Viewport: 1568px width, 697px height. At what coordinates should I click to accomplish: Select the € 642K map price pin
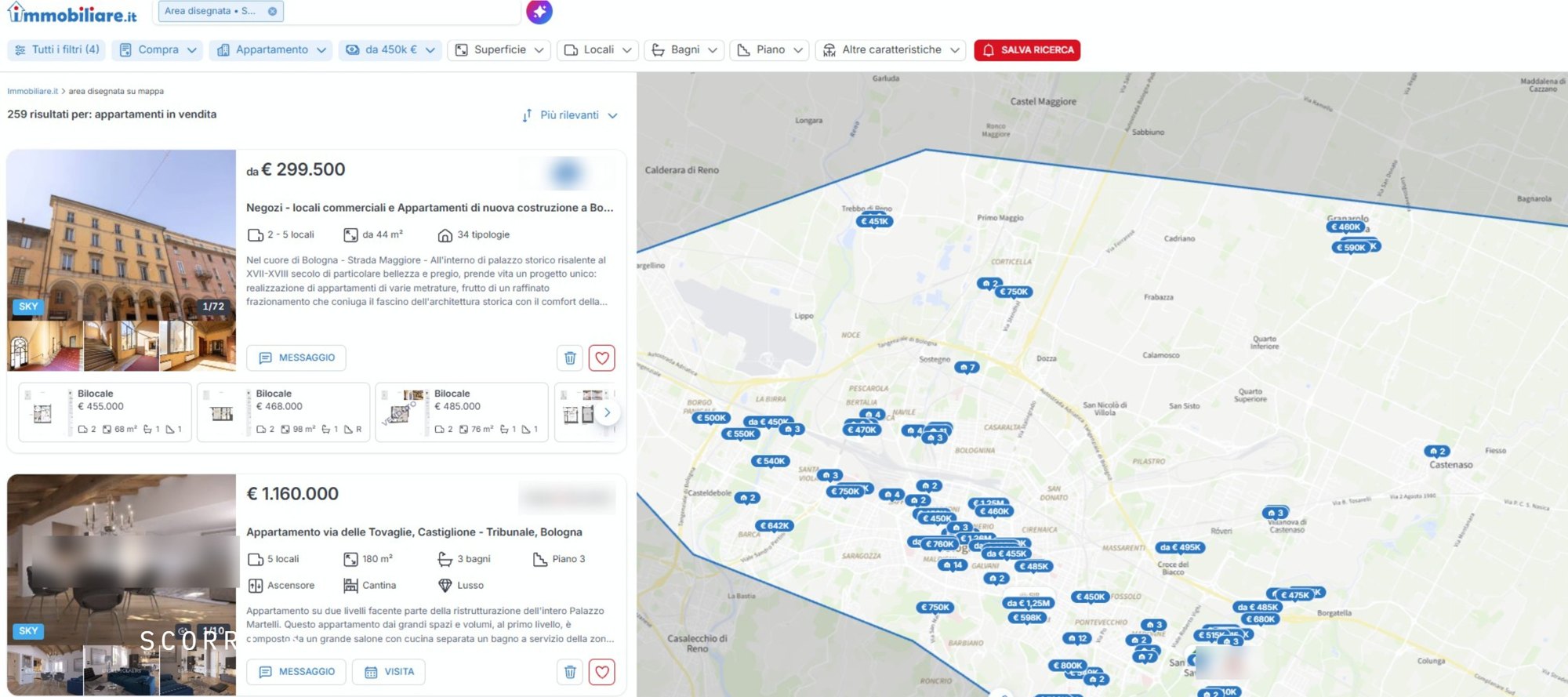[775, 525]
